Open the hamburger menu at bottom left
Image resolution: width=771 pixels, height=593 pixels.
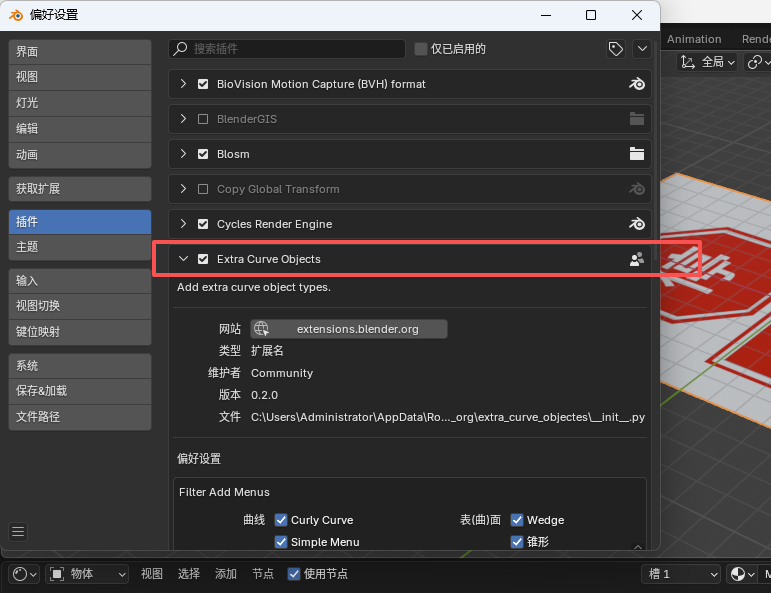coord(18,531)
